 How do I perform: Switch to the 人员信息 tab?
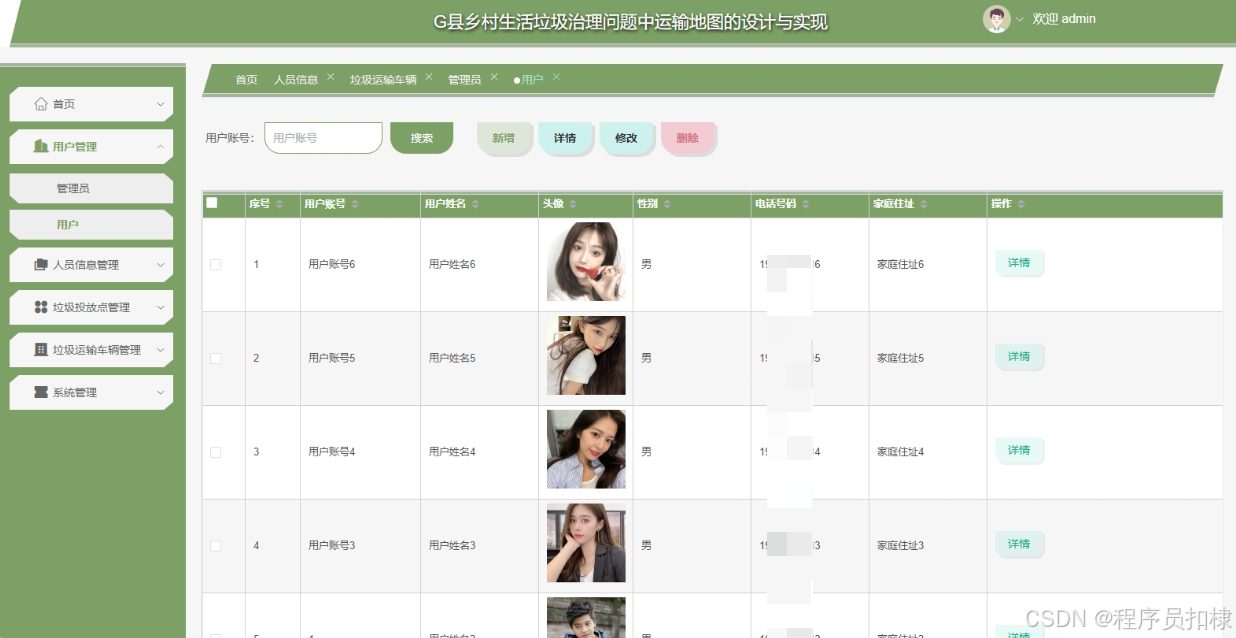click(296, 79)
